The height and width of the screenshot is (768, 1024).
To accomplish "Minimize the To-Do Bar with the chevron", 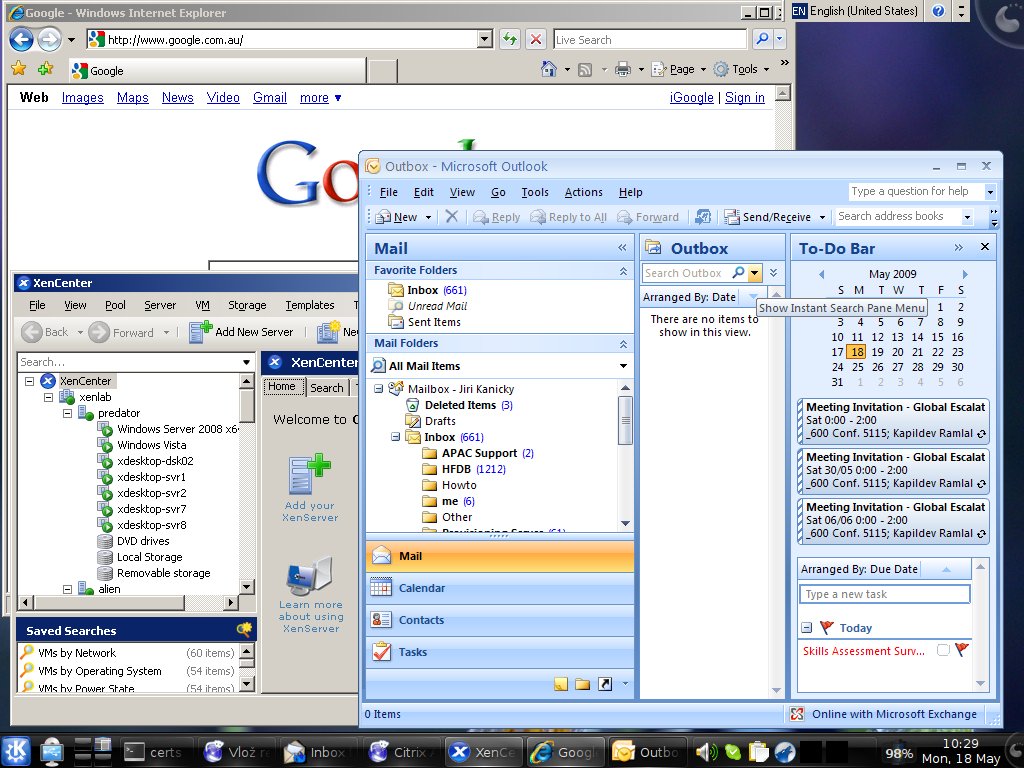I will click(958, 248).
